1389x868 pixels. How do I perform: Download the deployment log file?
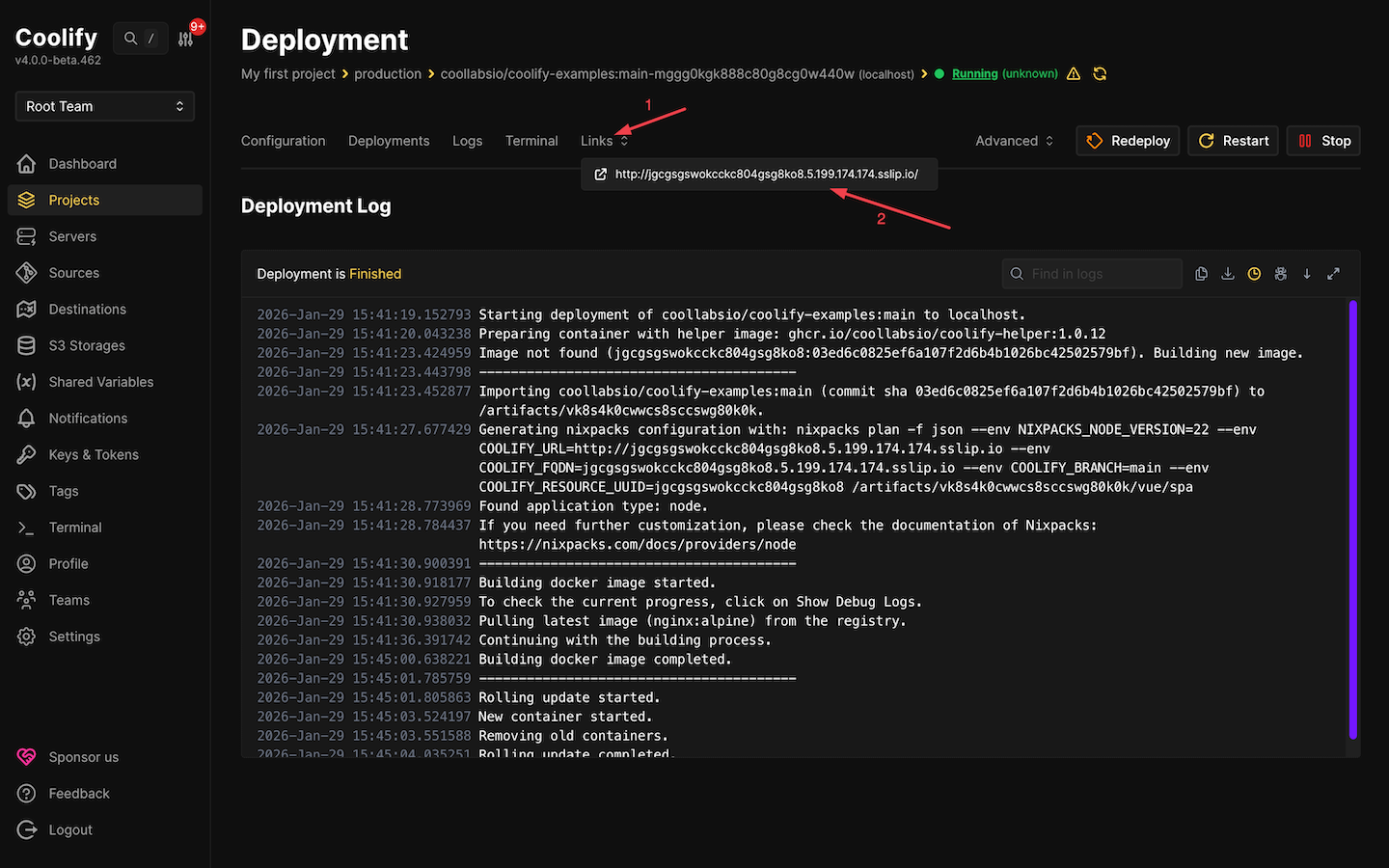(x=1228, y=273)
